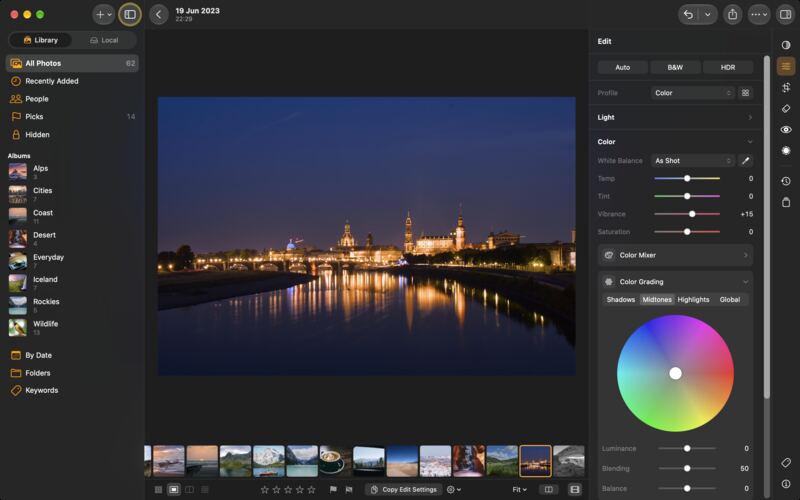Select the Highlights color grading tab
800x500 pixels.
click(693, 299)
